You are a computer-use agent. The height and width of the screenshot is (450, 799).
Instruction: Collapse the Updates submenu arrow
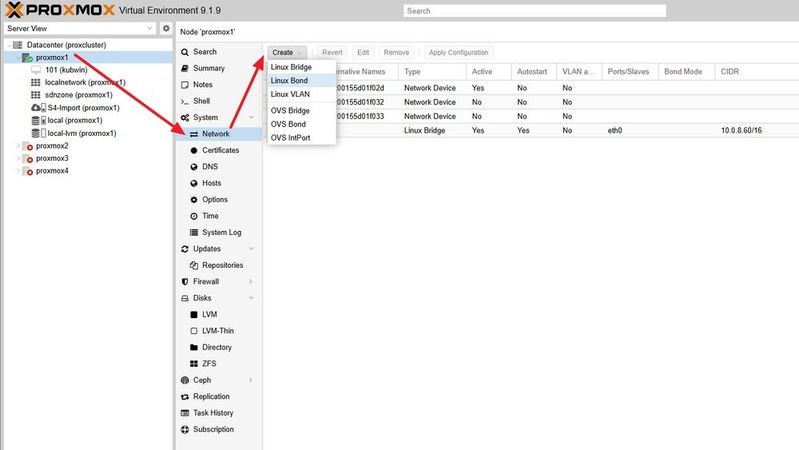coord(251,249)
